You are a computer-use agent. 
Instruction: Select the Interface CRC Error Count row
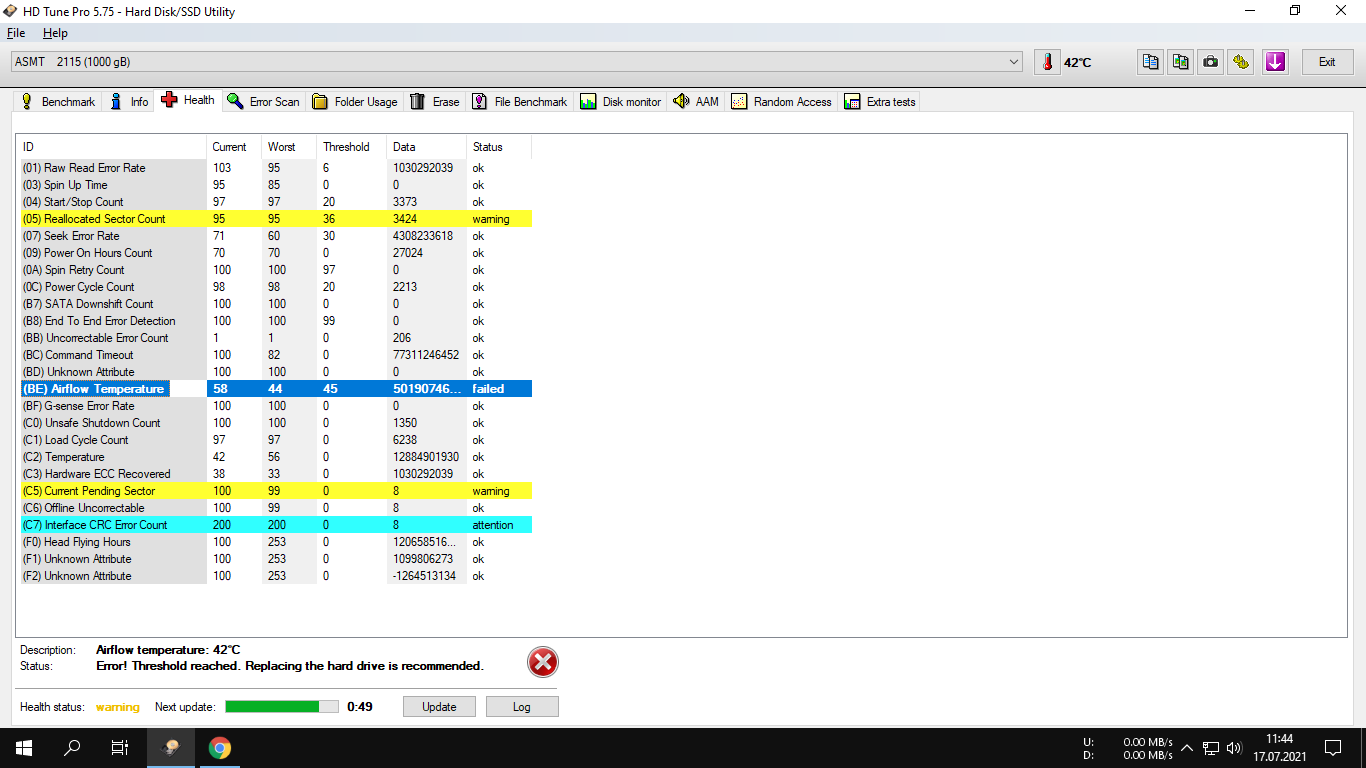coord(276,525)
